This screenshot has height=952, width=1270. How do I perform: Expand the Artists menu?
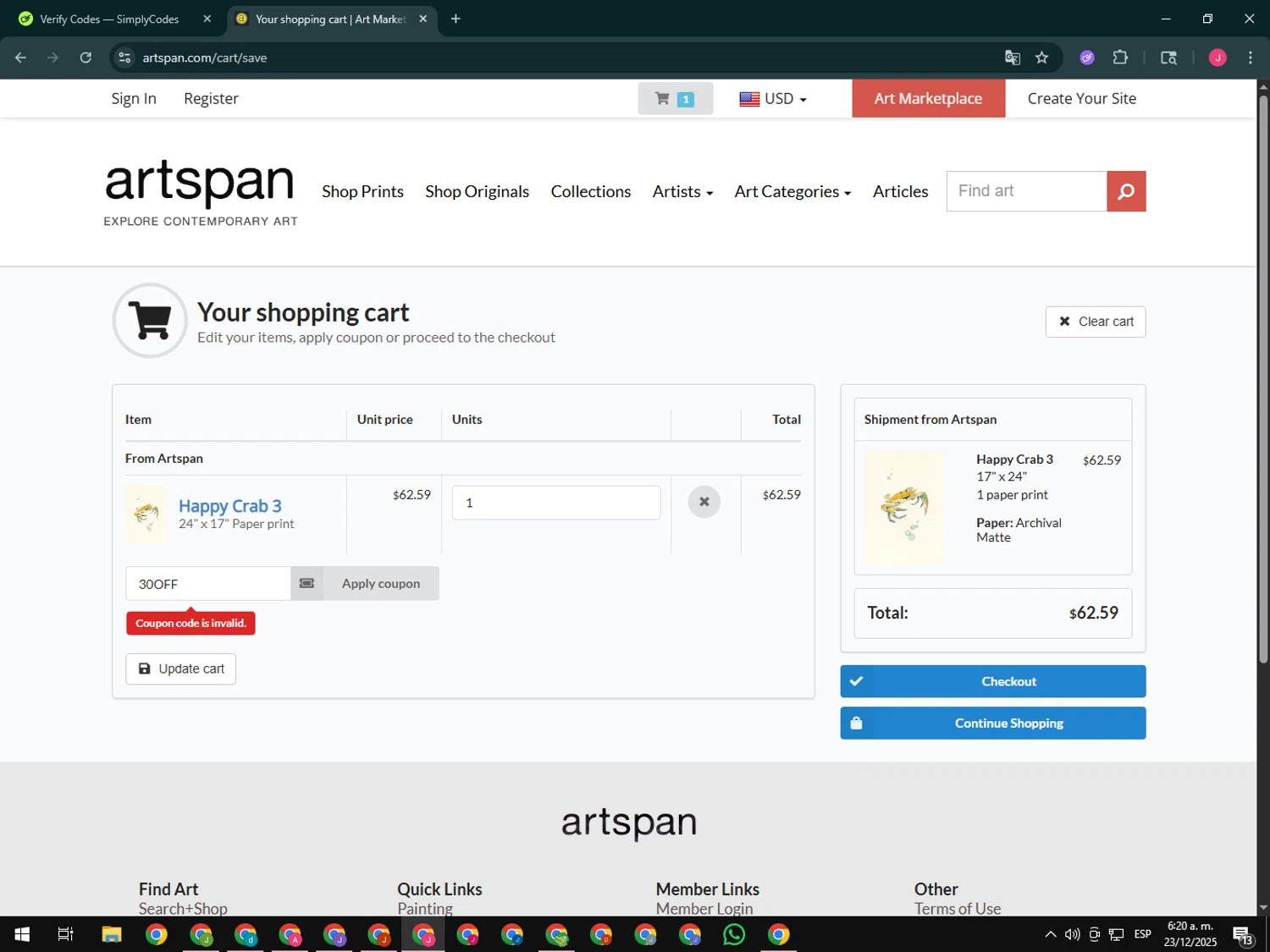click(682, 191)
